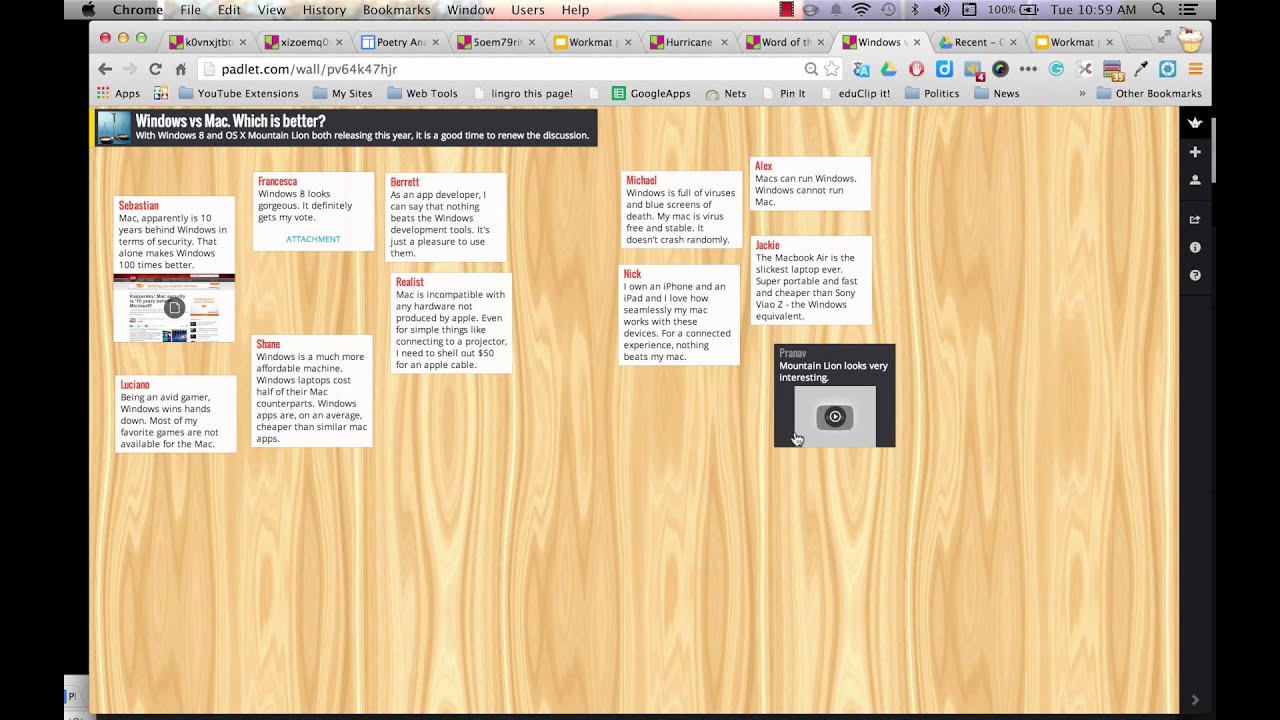Image resolution: width=1280 pixels, height=720 pixels.
Task: Click Sebastian's embedded article thumbnail
Action: point(174,308)
